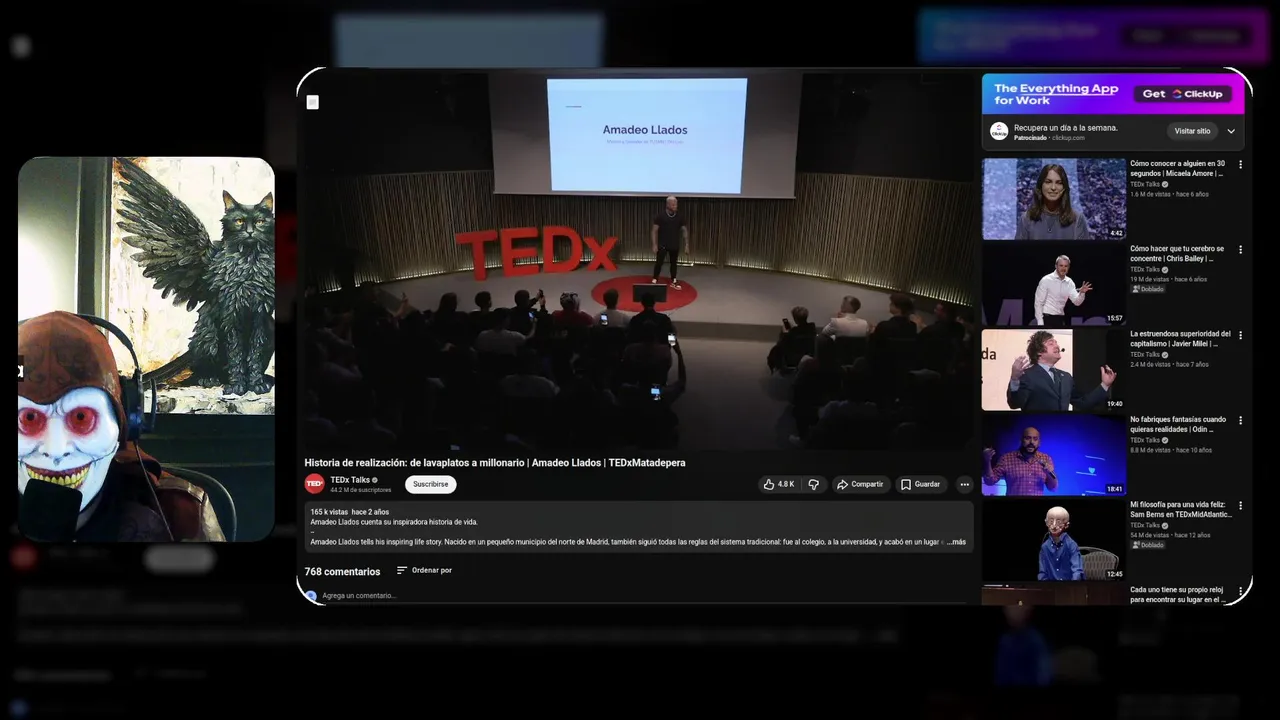Screen dimensions: 1280x720
Task: Click the TEDx video player area
Action: (640, 260)
